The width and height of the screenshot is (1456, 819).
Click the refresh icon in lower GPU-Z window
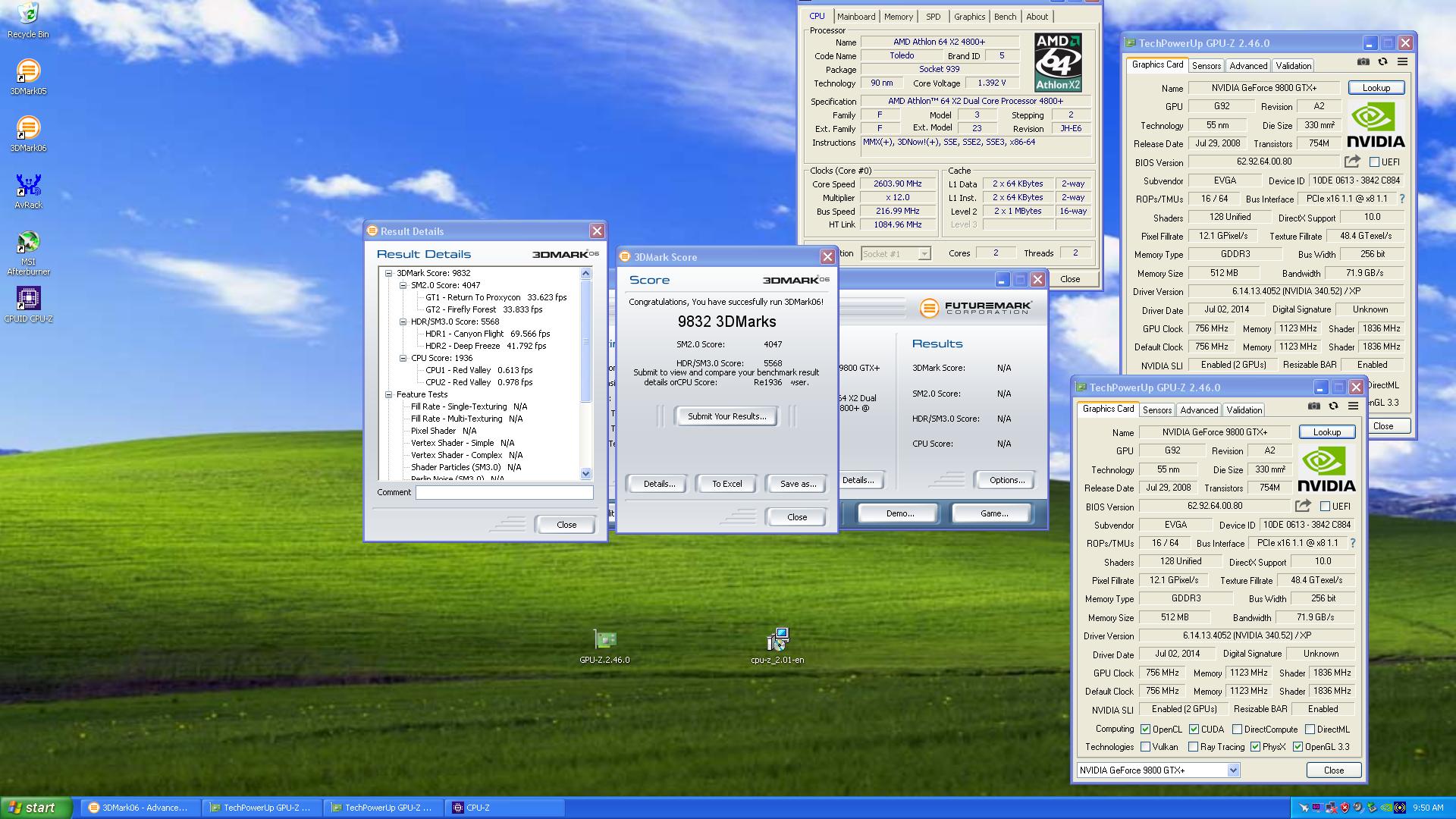click(1333, 406)
